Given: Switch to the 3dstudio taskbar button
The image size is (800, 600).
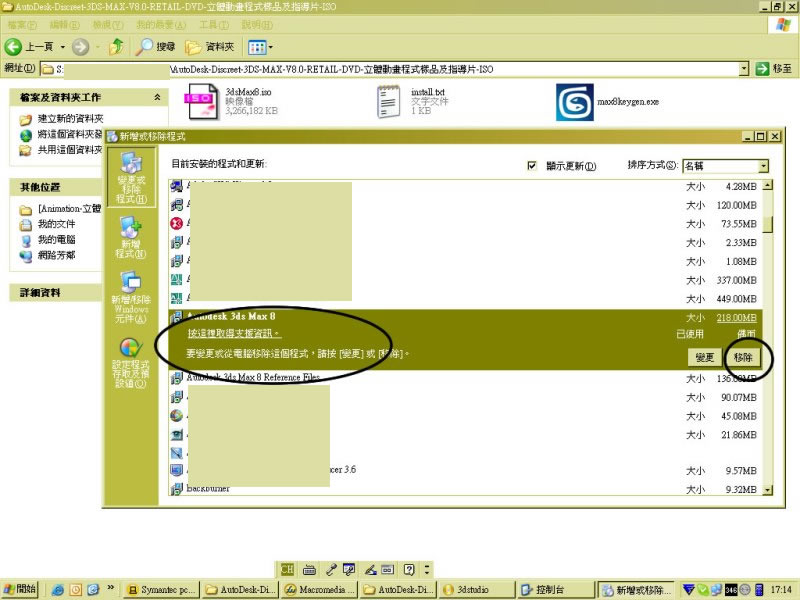Looking at the screenshot, I should point(477,590).
